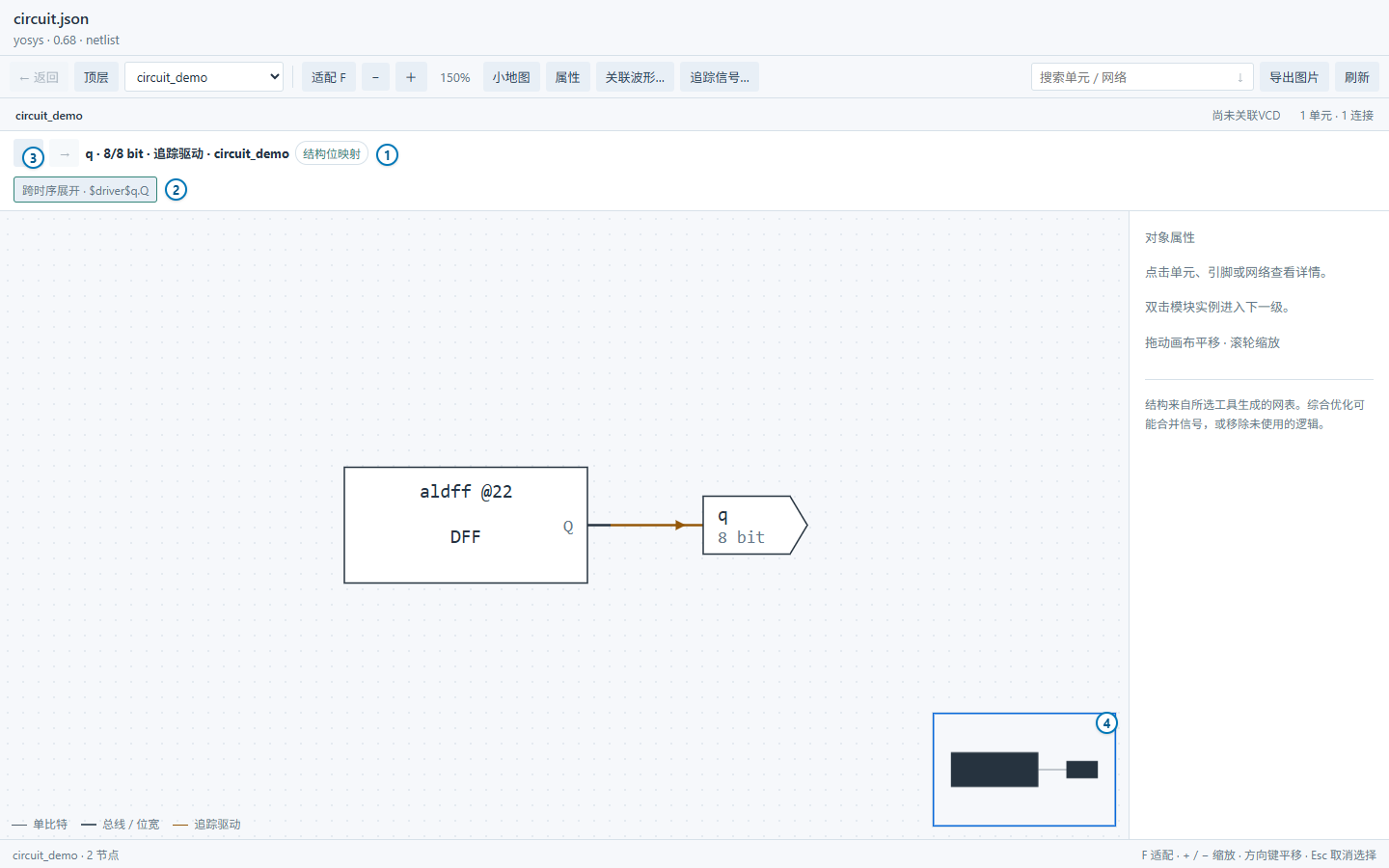
Task: Select the aldff @22 DFF cell
Action: [x=466, y=526]
